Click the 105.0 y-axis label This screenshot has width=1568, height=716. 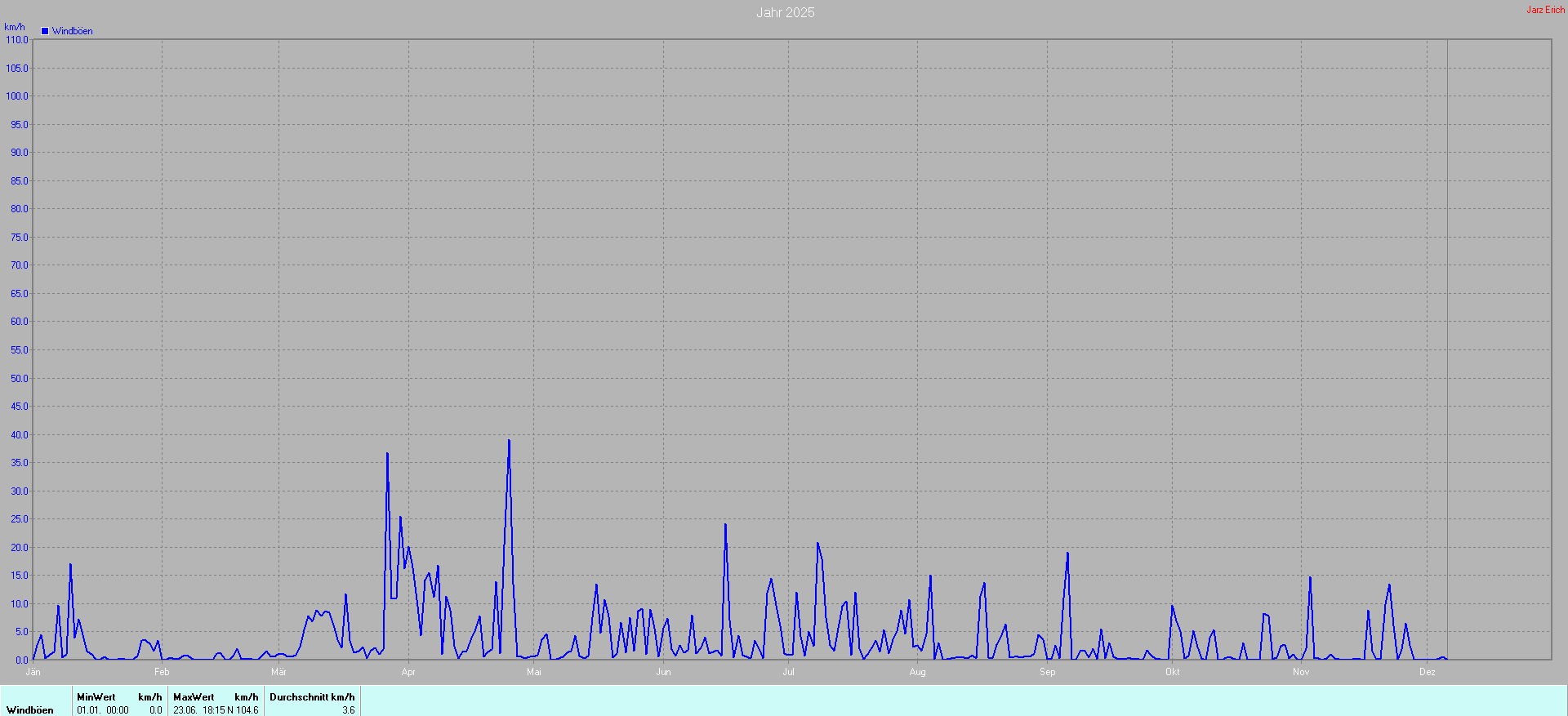point(17,69)
